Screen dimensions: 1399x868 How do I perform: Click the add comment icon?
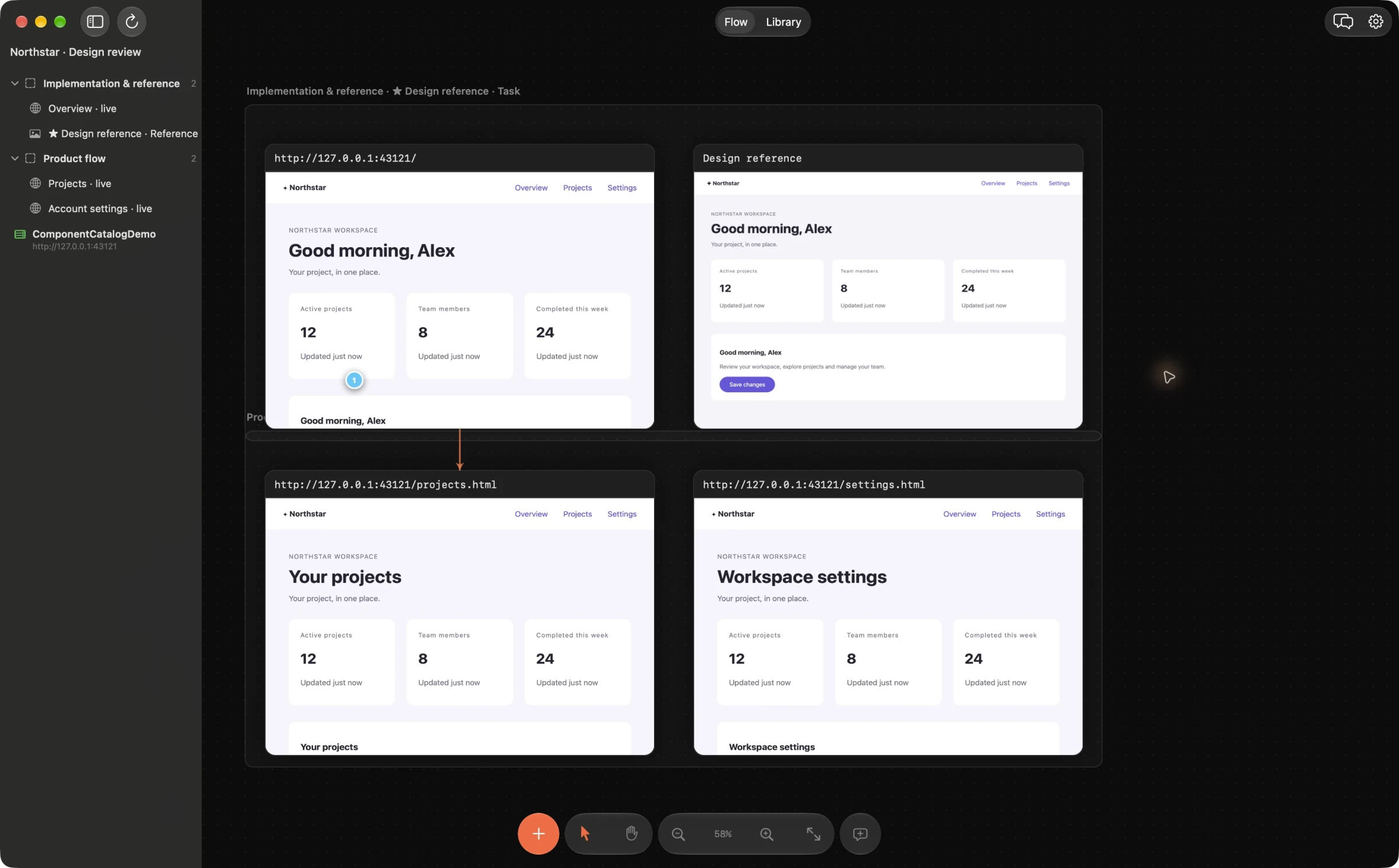[x=860, y=834]
